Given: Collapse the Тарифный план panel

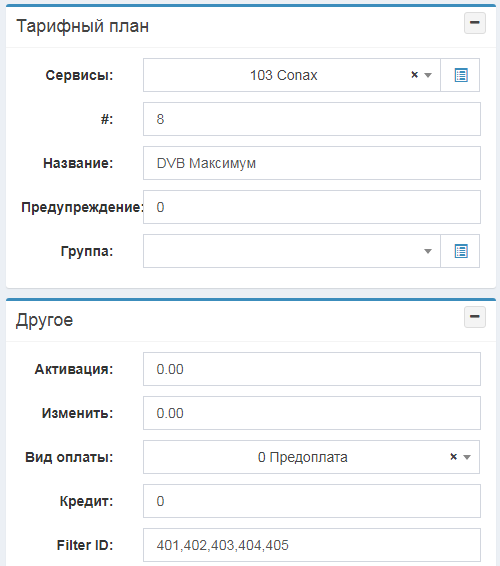Looking at the screenshot, I should pos(475,23).
